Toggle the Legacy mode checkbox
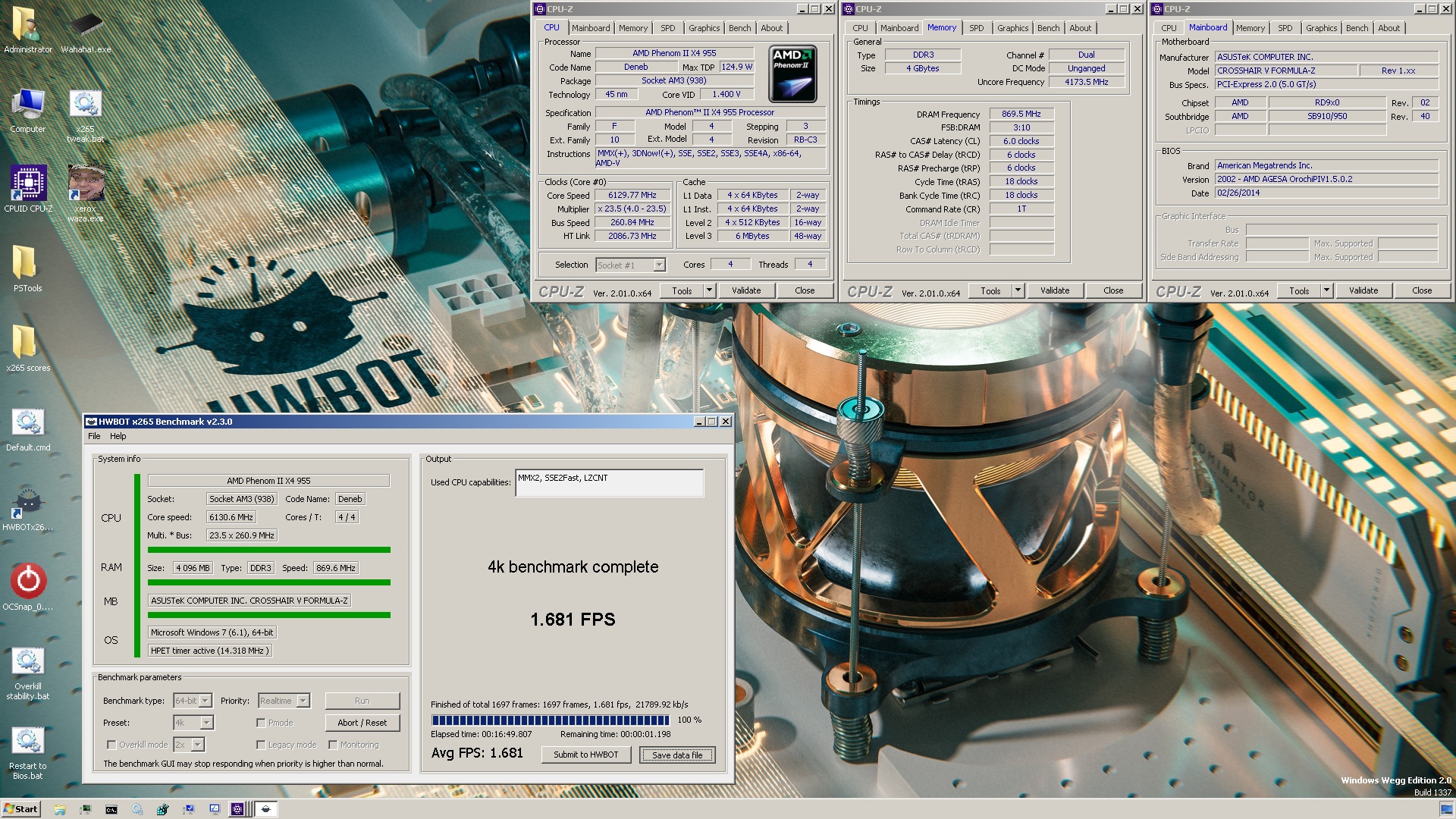Image resolution: width=1456 pixels, height=819 pixels. click(261, 745)
